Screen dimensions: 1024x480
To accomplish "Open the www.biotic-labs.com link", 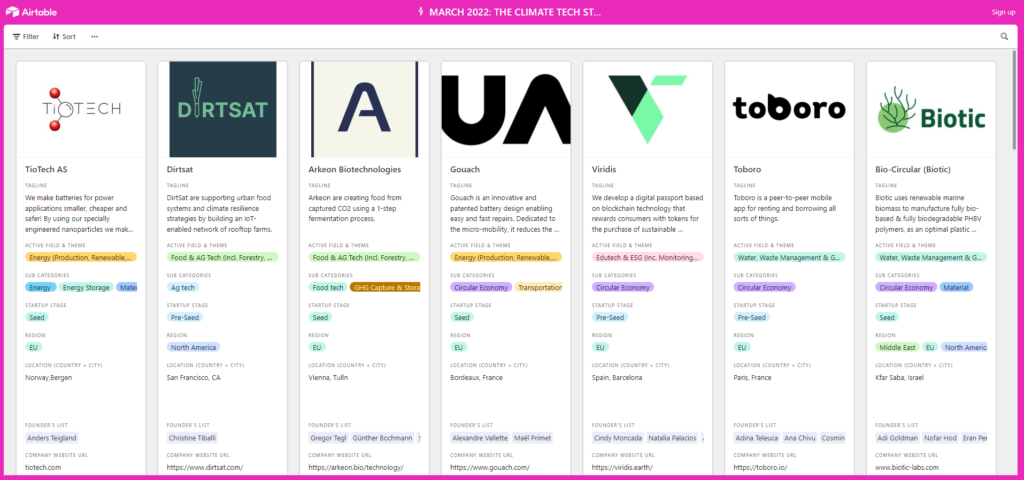I will pos(906,468).
